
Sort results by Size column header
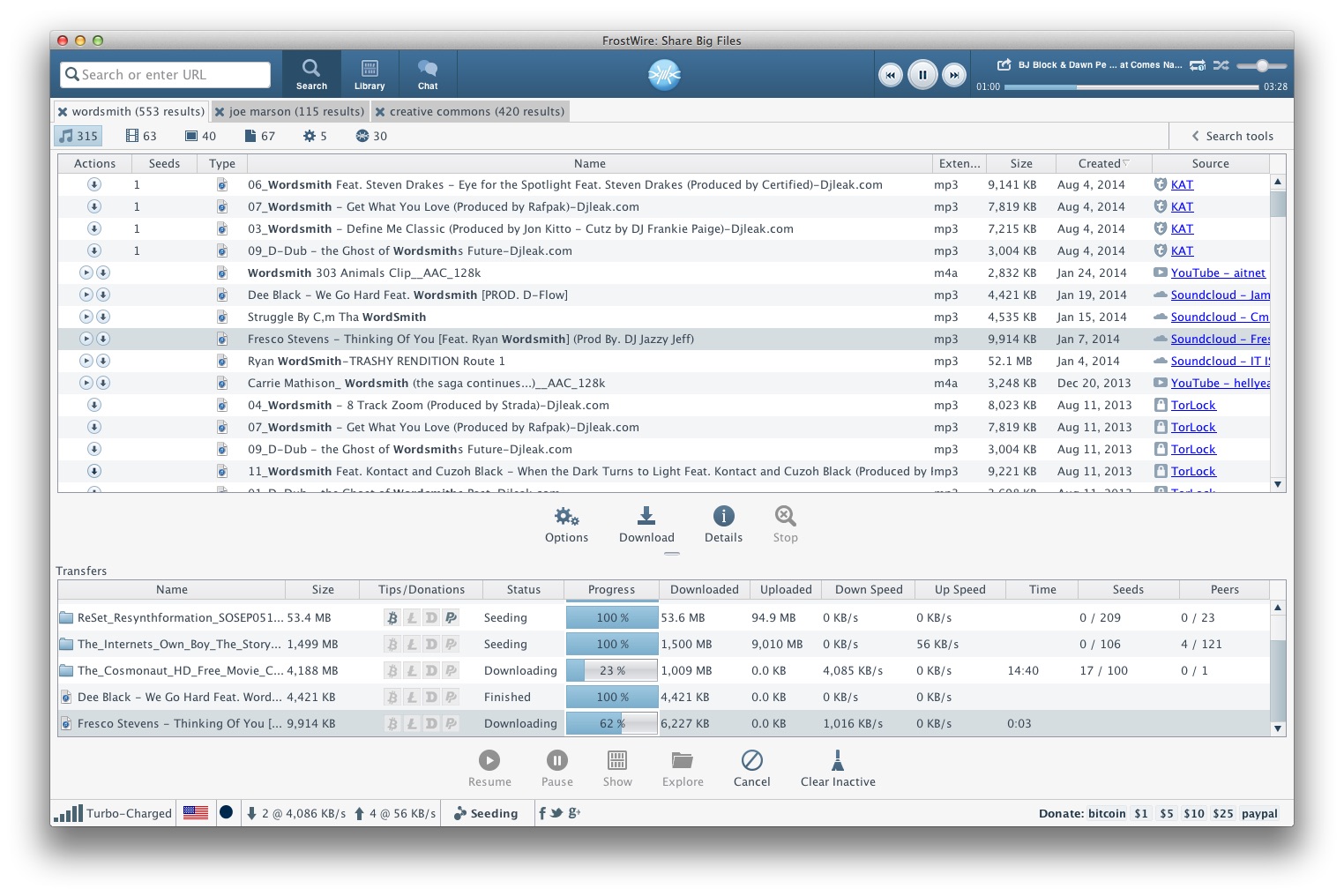click(x=1021, y=163)
